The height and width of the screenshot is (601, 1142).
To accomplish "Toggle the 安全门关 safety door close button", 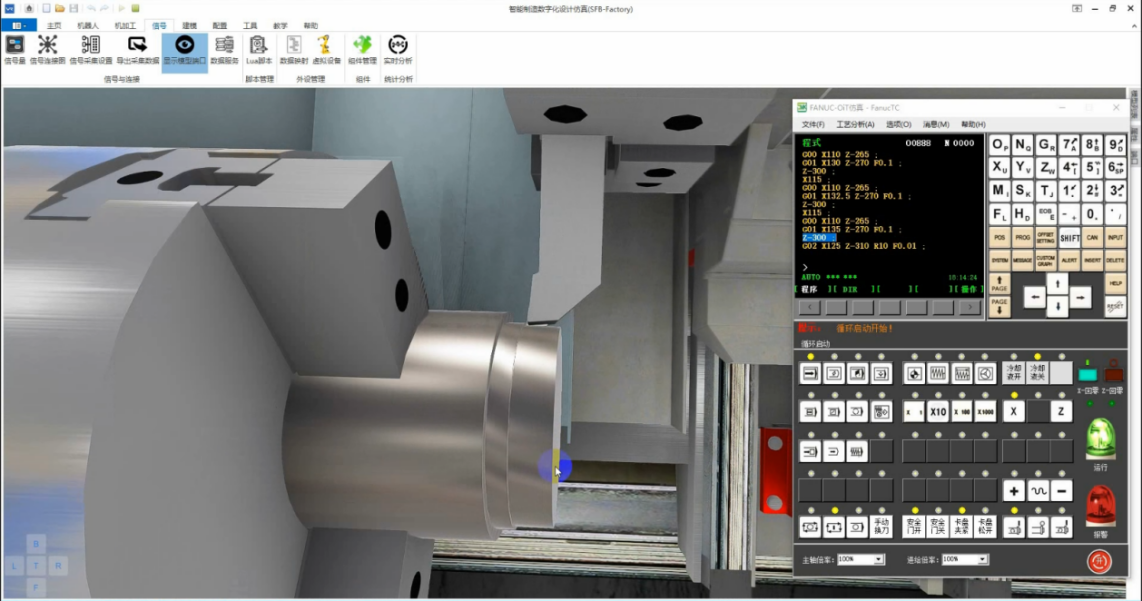I will pyautogui.click(x=937, y=526).
